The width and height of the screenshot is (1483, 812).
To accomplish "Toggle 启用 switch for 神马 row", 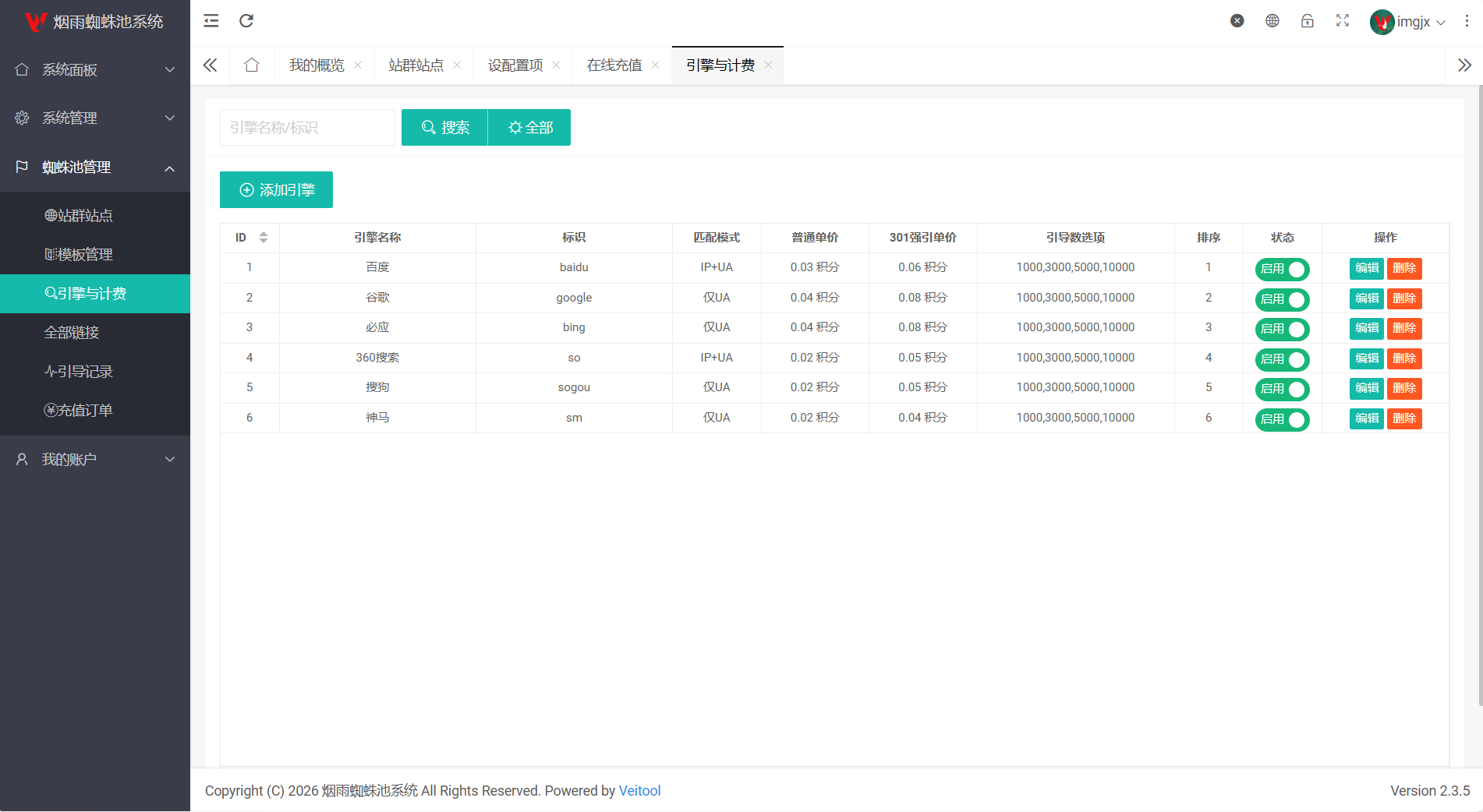I will [1282, 419].
